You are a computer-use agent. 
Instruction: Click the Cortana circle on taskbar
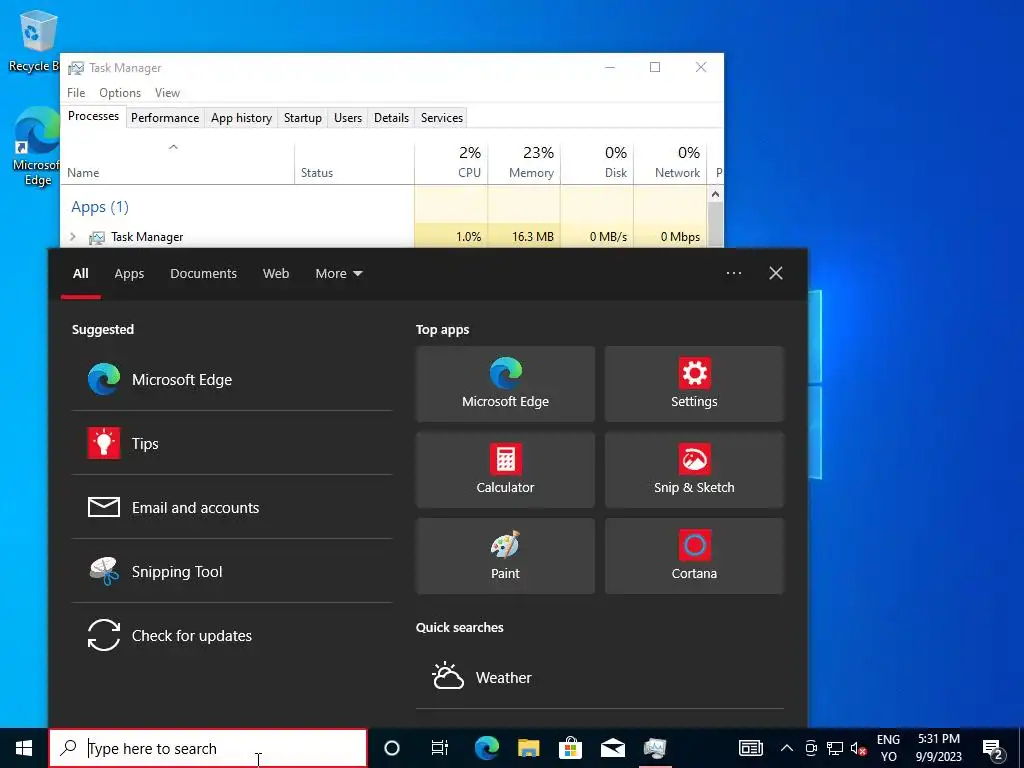pyautogui.click(x=392, y=748)
